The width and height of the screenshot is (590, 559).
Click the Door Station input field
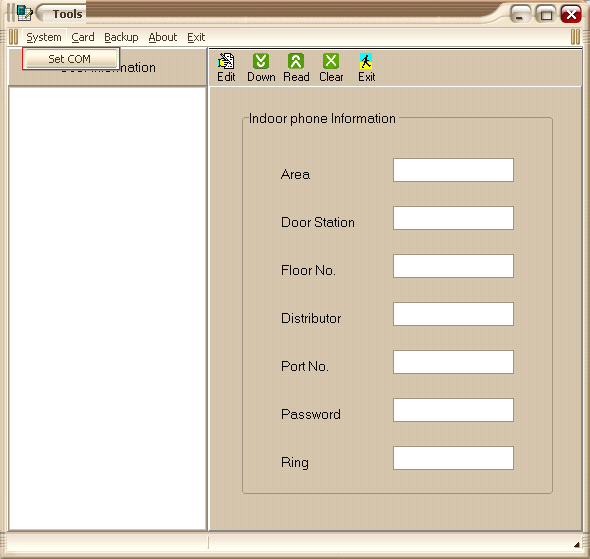pos(453,218)
